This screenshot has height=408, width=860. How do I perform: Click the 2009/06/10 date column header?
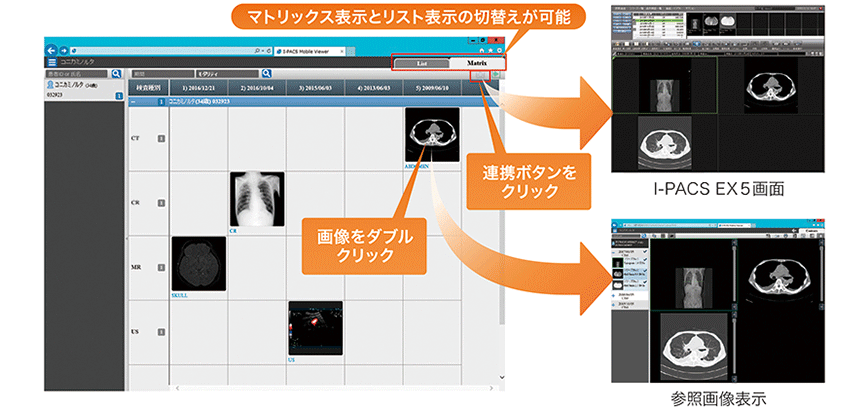pyautogui.click(x=433, y=87)
